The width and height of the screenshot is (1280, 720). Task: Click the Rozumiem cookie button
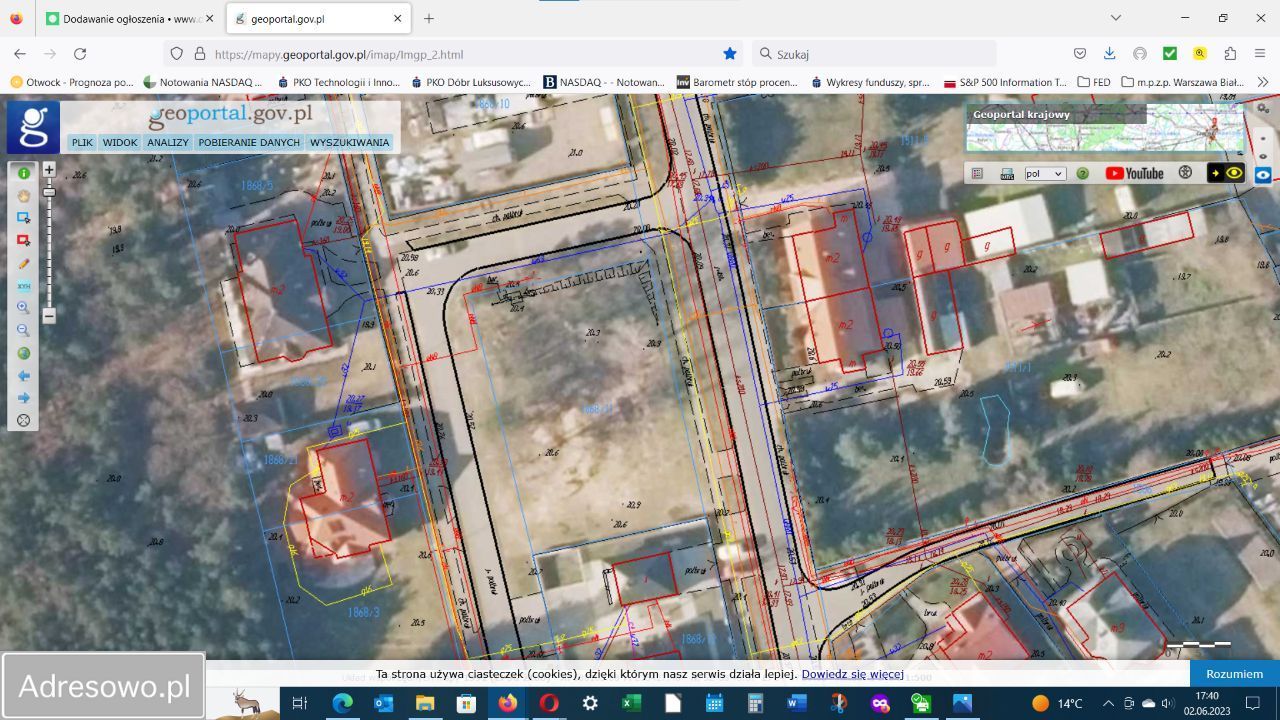pos(1234,674)
